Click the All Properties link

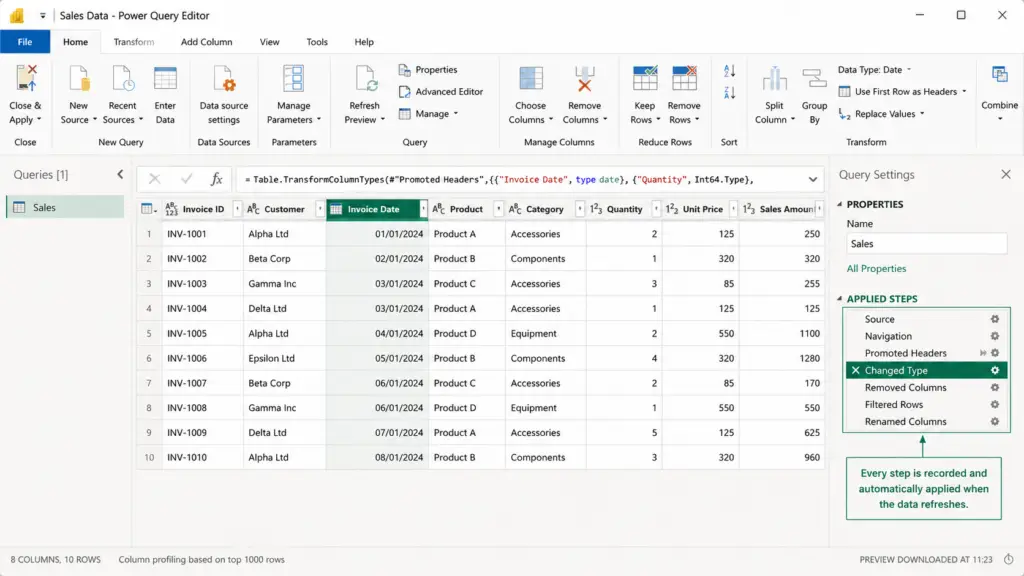[x=876, y=268]
